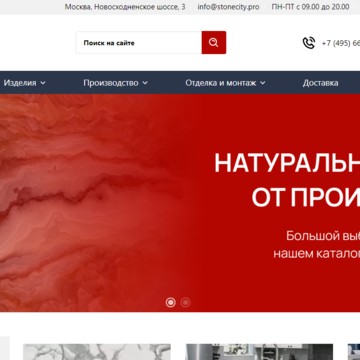The height and width of the screenshot is (360, 360).
Task: Select the first slider dot indicator
Action: [171, 302]
